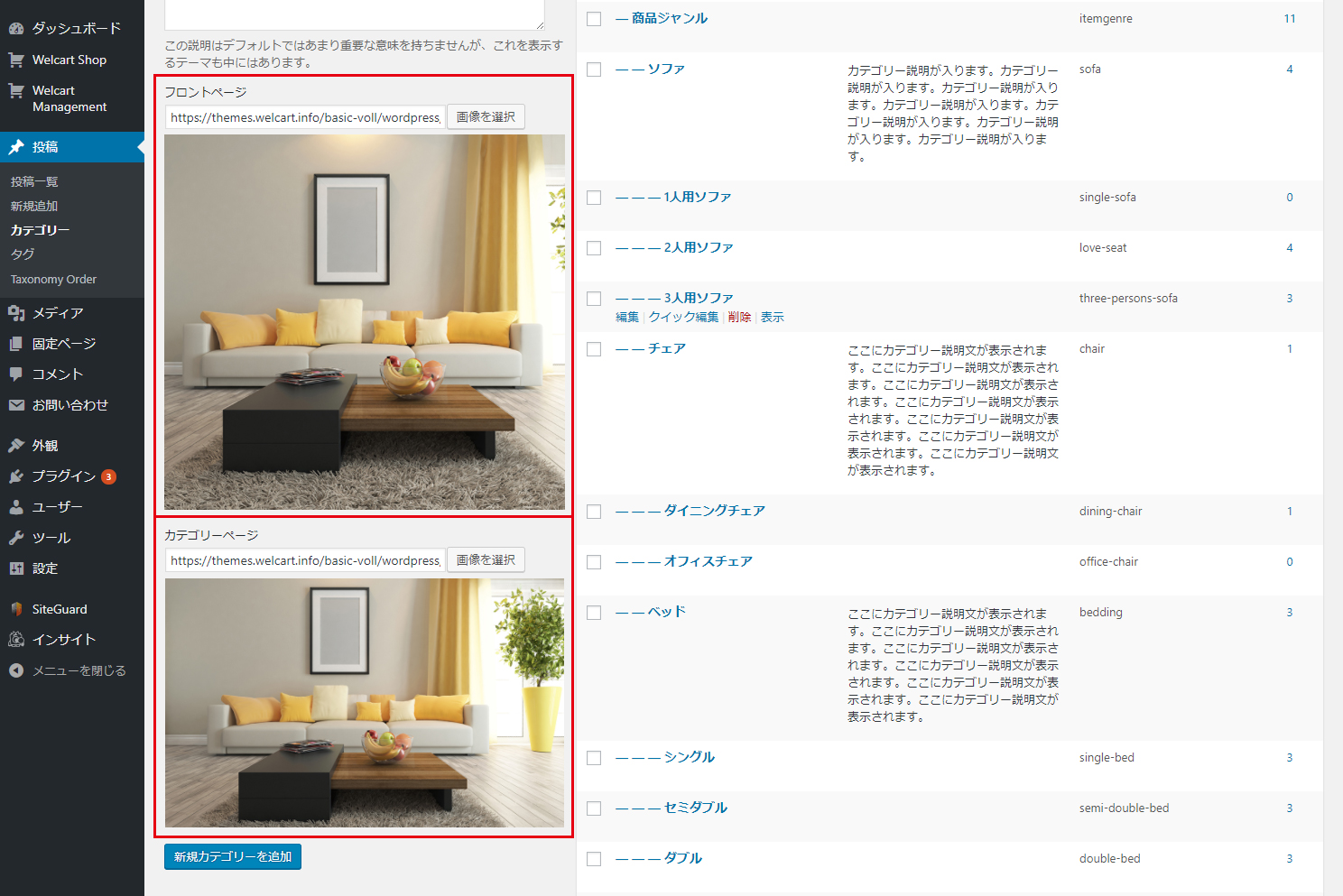Click the お問い合わせ envelope icon
1343x896 pixels.
pos(16,405)
